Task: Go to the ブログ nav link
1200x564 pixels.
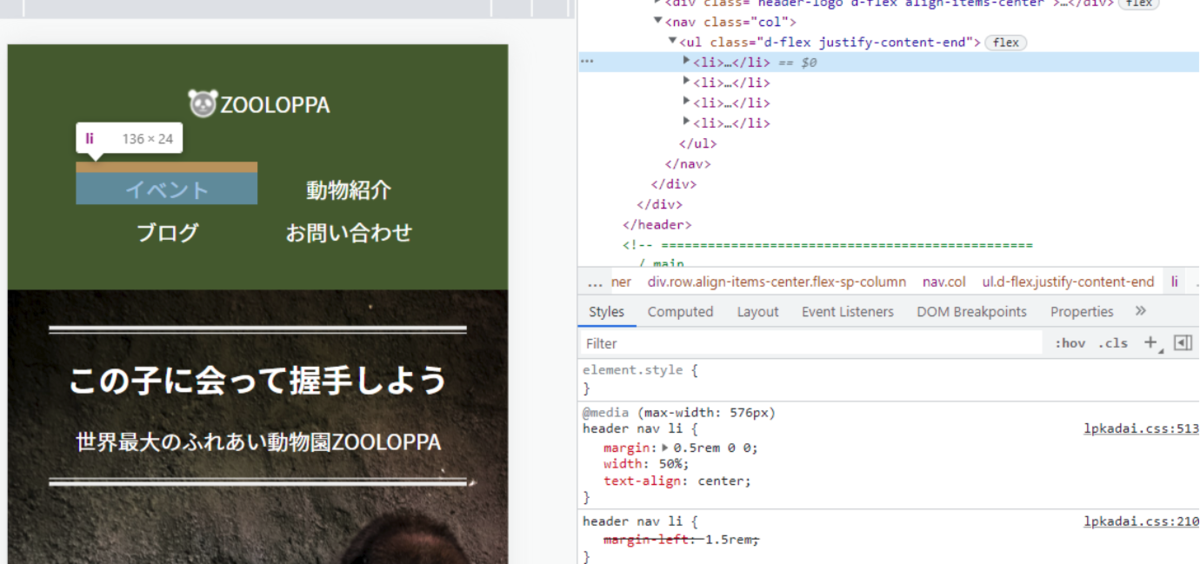Action: [x=167, y=233]
